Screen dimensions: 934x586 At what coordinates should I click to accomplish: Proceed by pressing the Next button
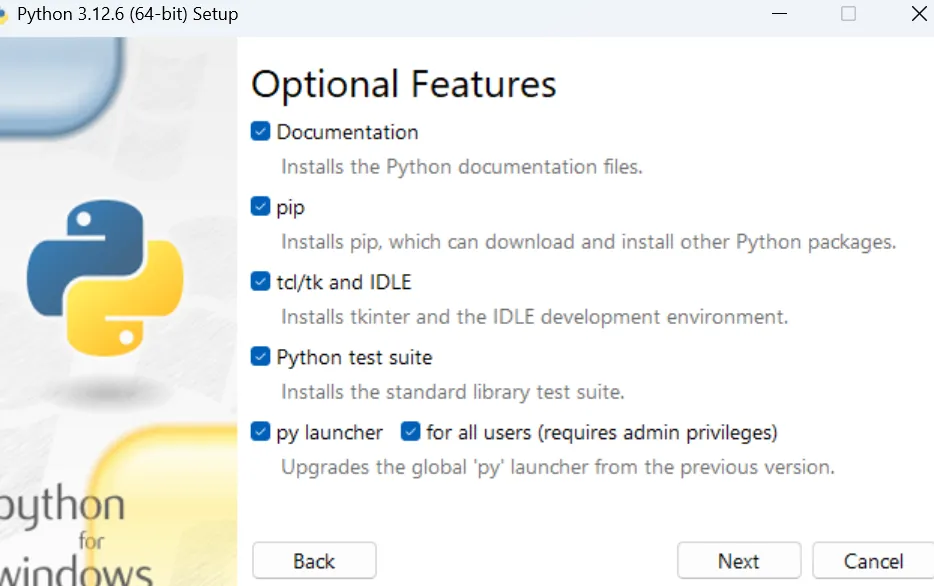pos(738,561)
